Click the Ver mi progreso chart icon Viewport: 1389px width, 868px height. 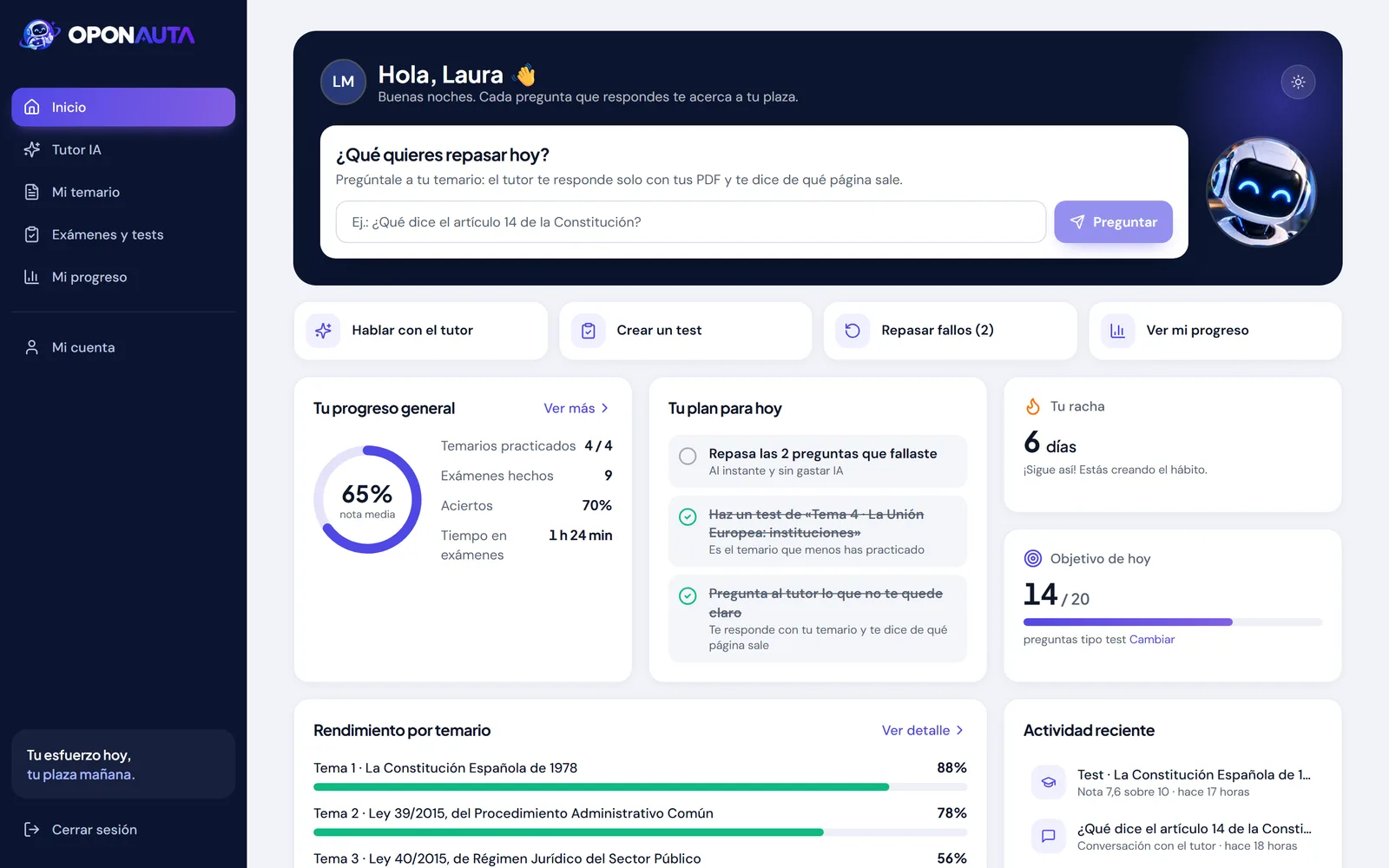[1117, 331]
